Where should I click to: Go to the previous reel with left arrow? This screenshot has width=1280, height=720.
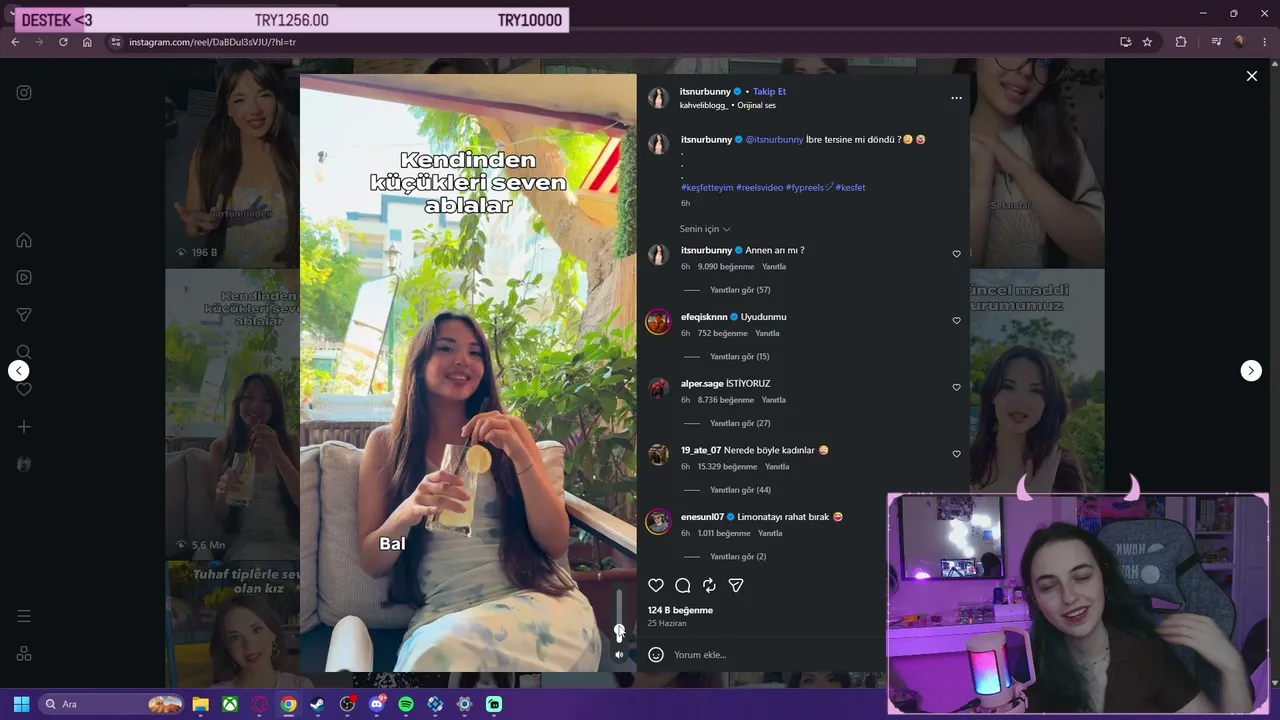[19, 371]
